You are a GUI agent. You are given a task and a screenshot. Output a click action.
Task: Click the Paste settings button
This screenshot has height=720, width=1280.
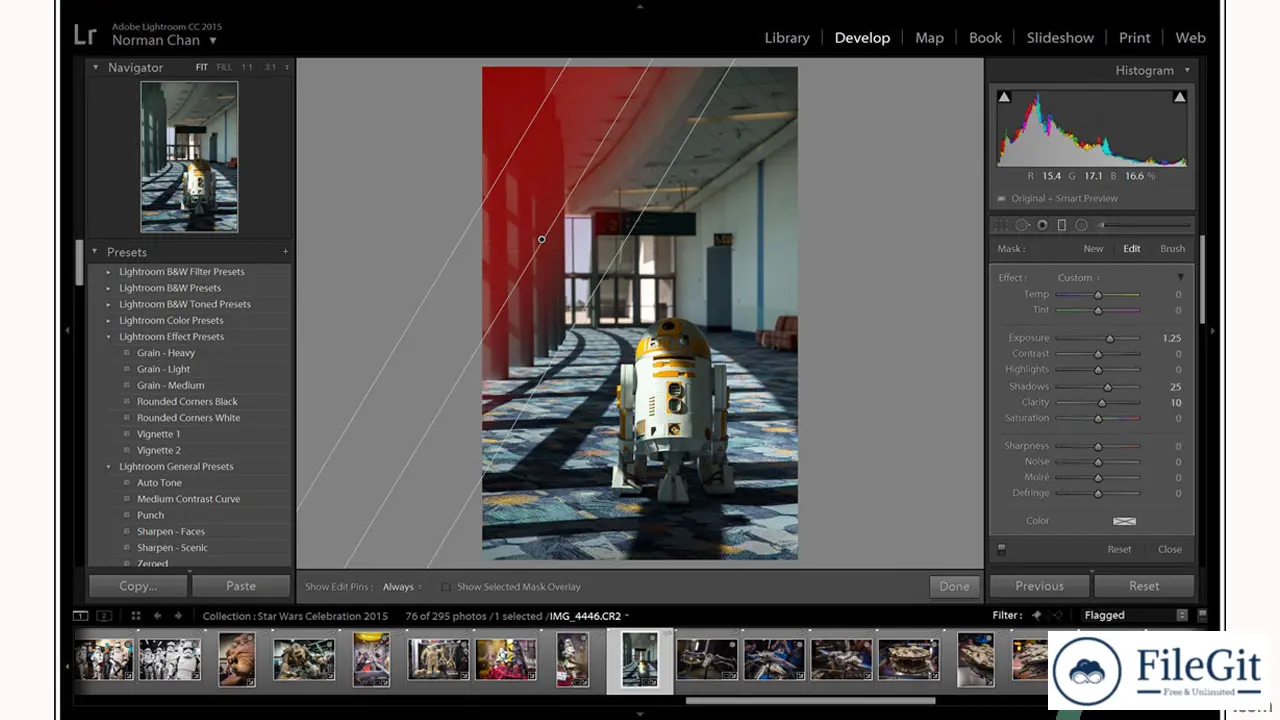[241, 586]
